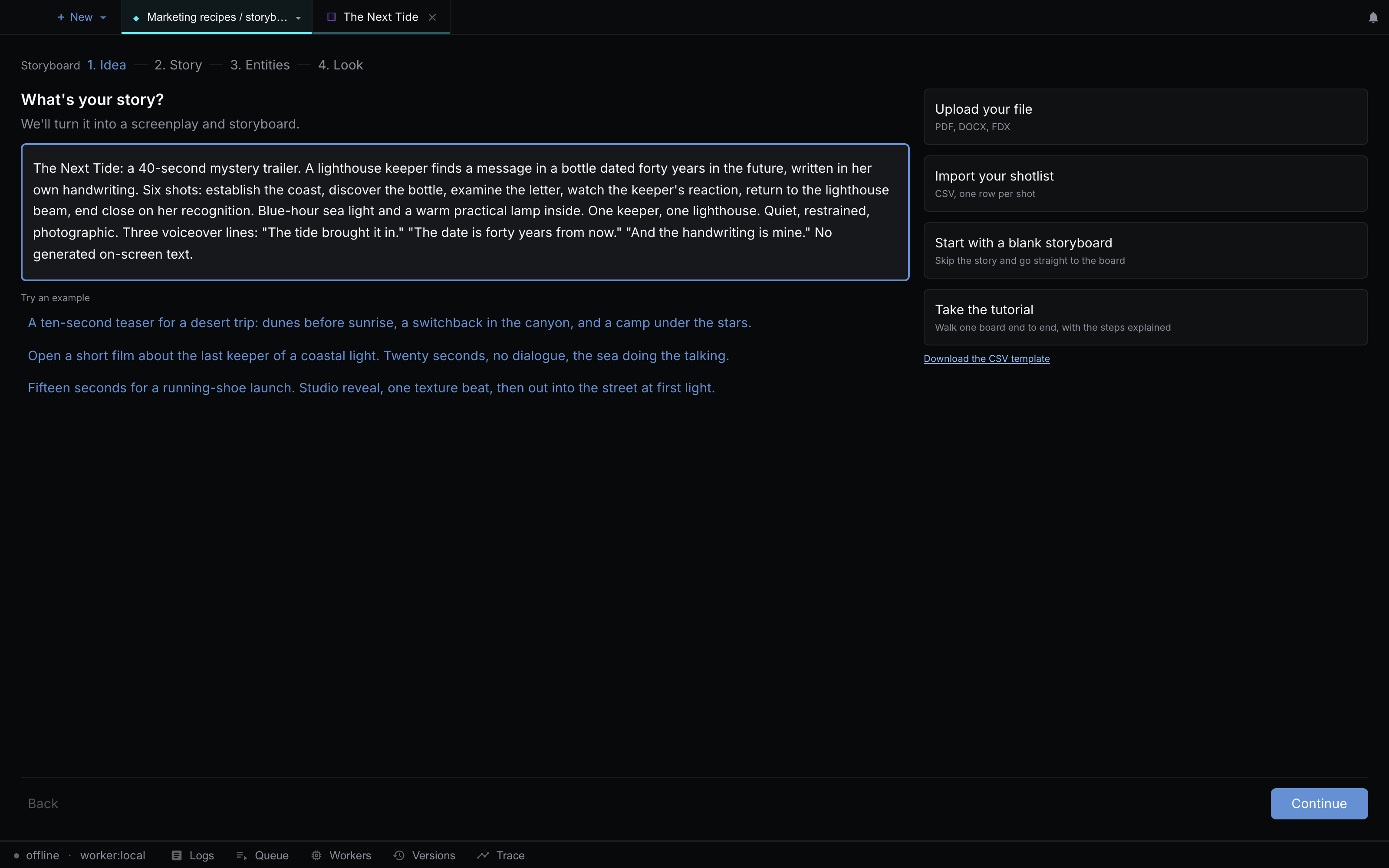The image size is (1389, 868).
Task: Use the running-shoe launch example
Action: tap(372, 388)
